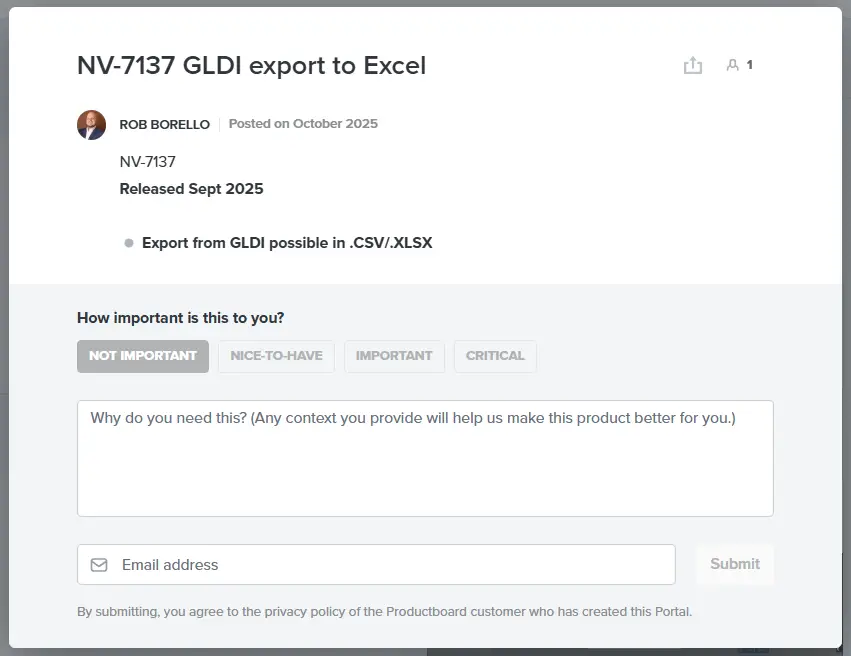Image resolution: width=851 pixels, height=656 pixels.
Task: Click the follower count number 1
Action: point(750,65)
